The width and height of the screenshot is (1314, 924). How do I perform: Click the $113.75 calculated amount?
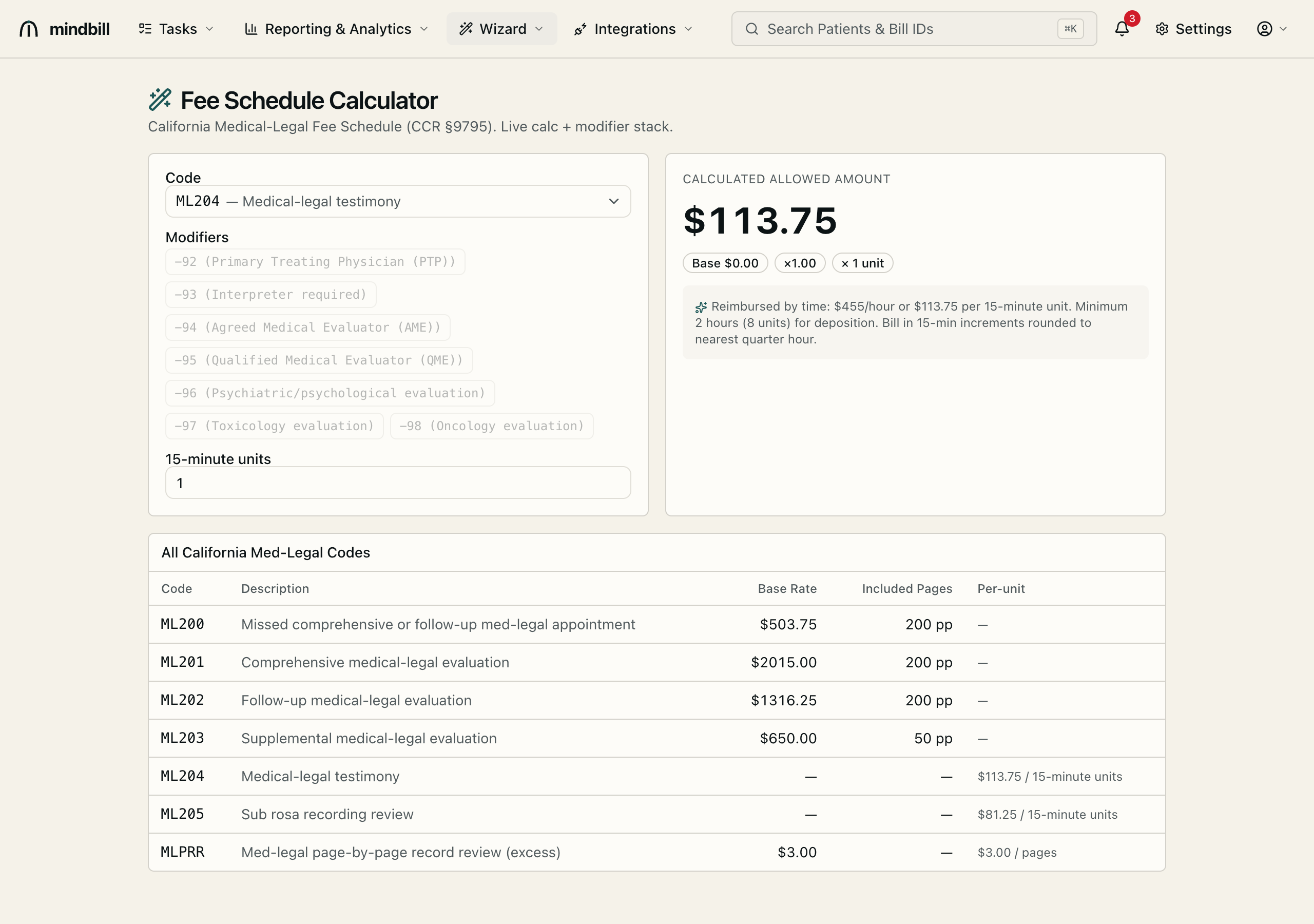point(761,220)
